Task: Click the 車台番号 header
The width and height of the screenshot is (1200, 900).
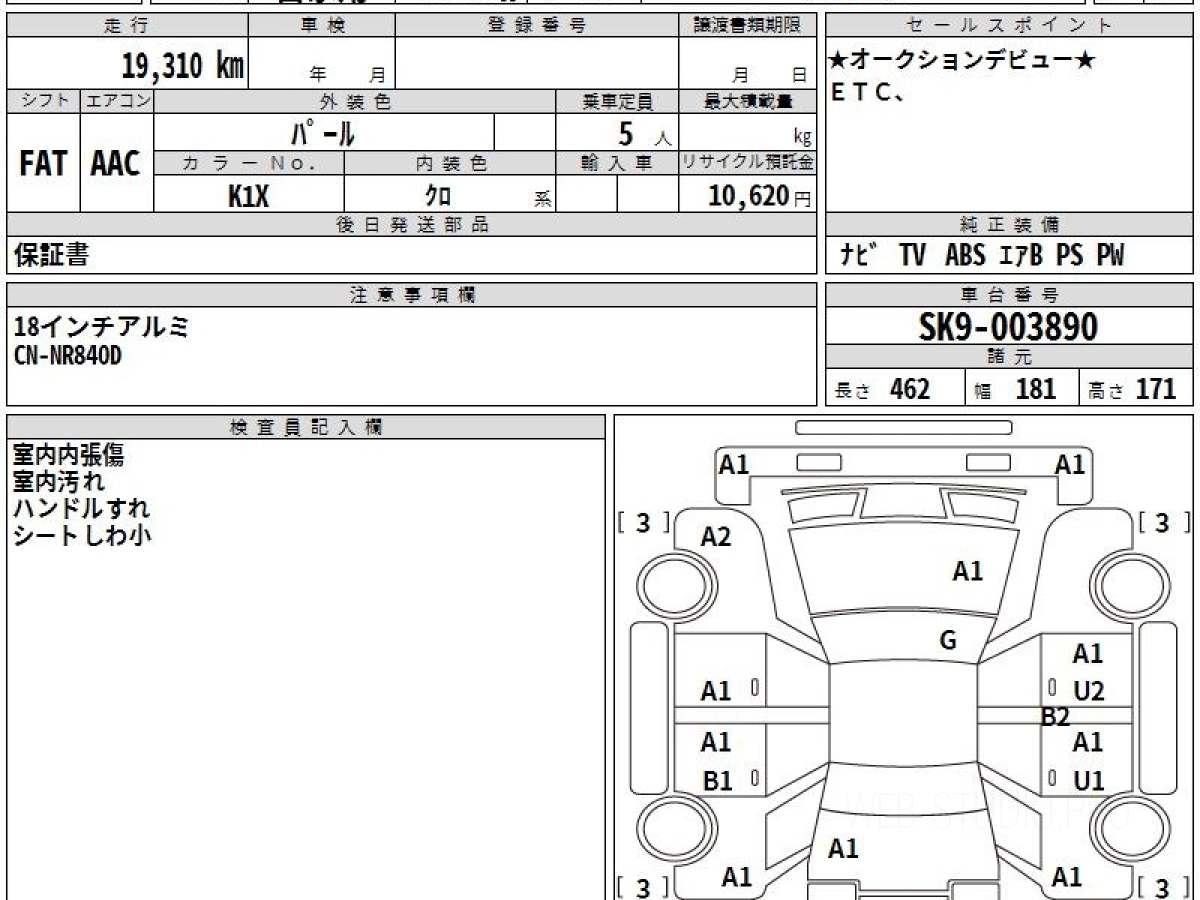Action: pyautogui.click(x=1009, y=295)
